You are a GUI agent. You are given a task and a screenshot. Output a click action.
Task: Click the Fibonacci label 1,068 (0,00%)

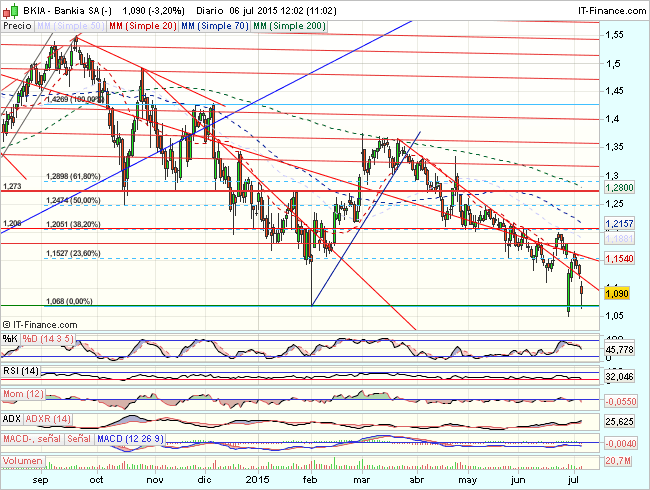(x=69, y=301)
